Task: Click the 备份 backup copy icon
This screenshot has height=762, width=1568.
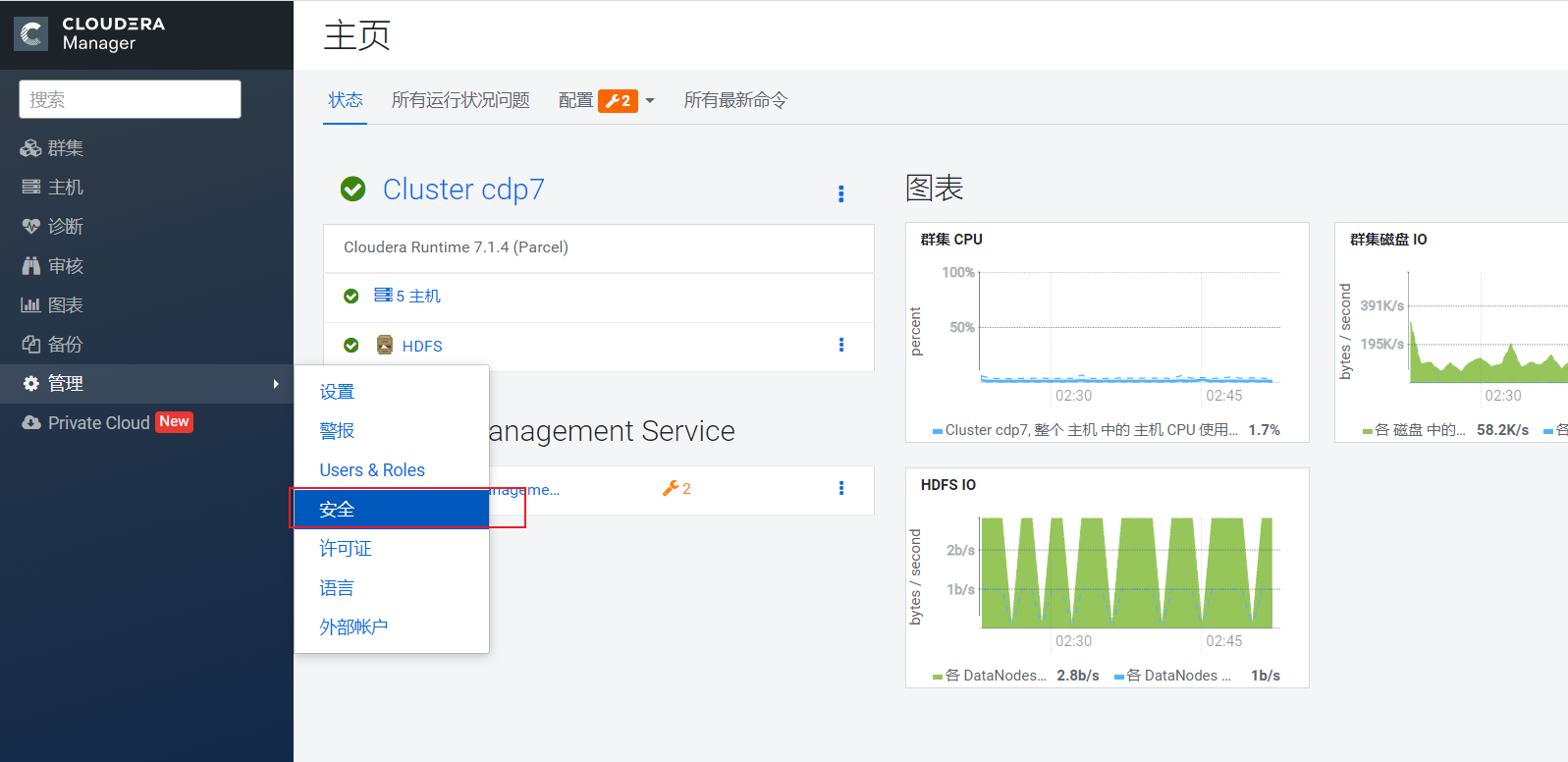Action: pyautogui.click(x=30, y=345)
